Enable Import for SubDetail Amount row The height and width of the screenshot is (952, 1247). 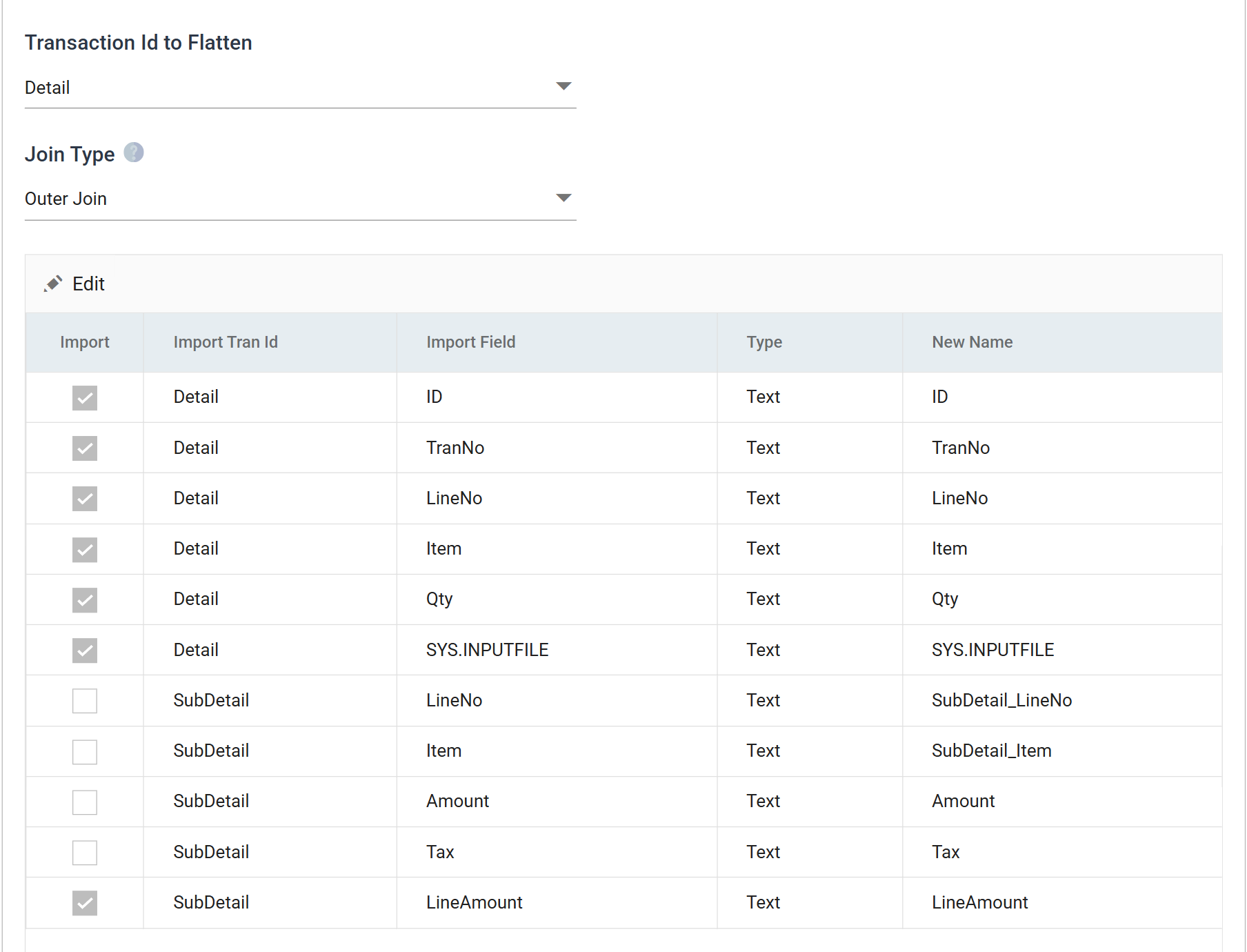coord(85,802)
